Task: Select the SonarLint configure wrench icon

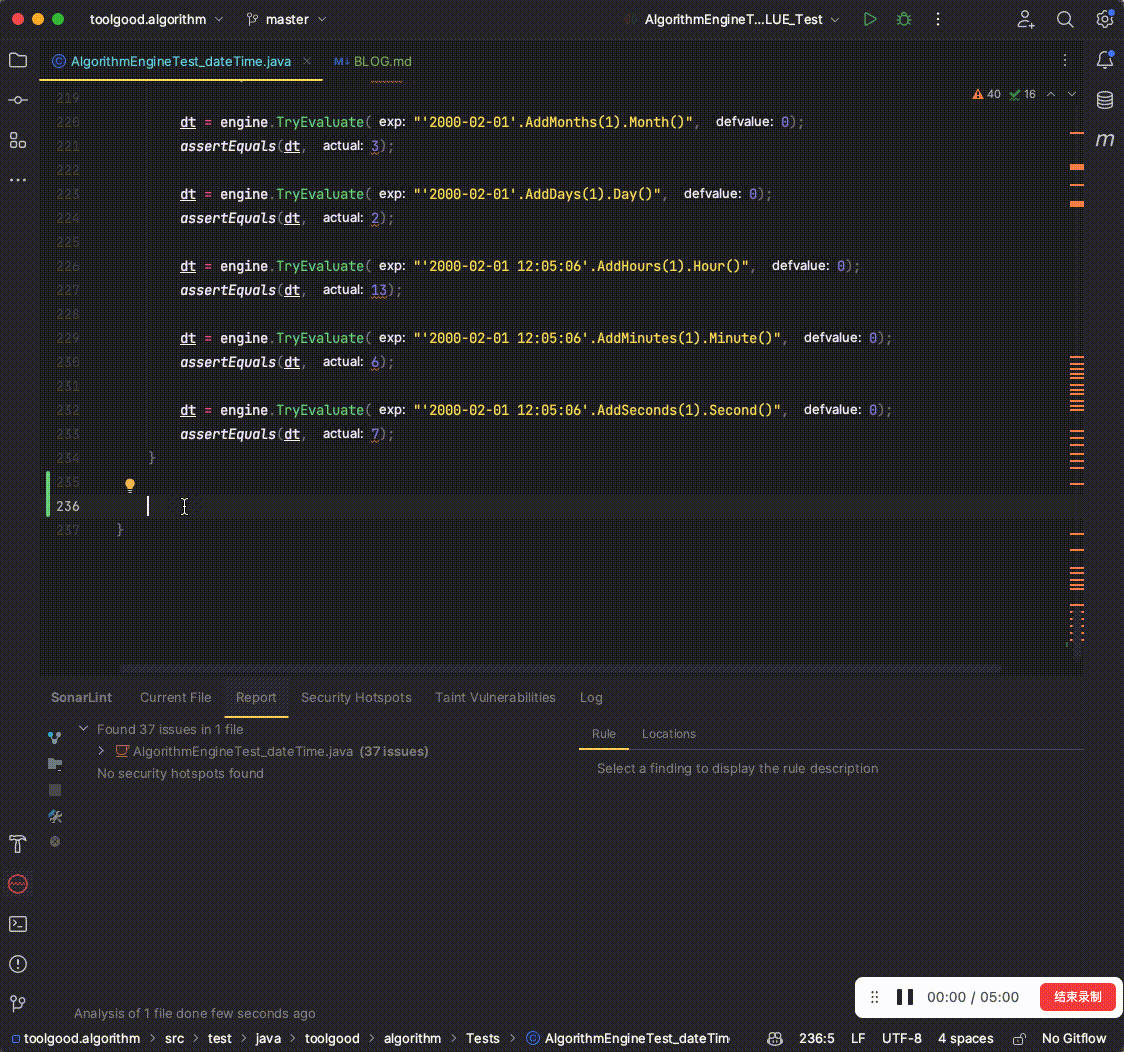Action: 55,816
